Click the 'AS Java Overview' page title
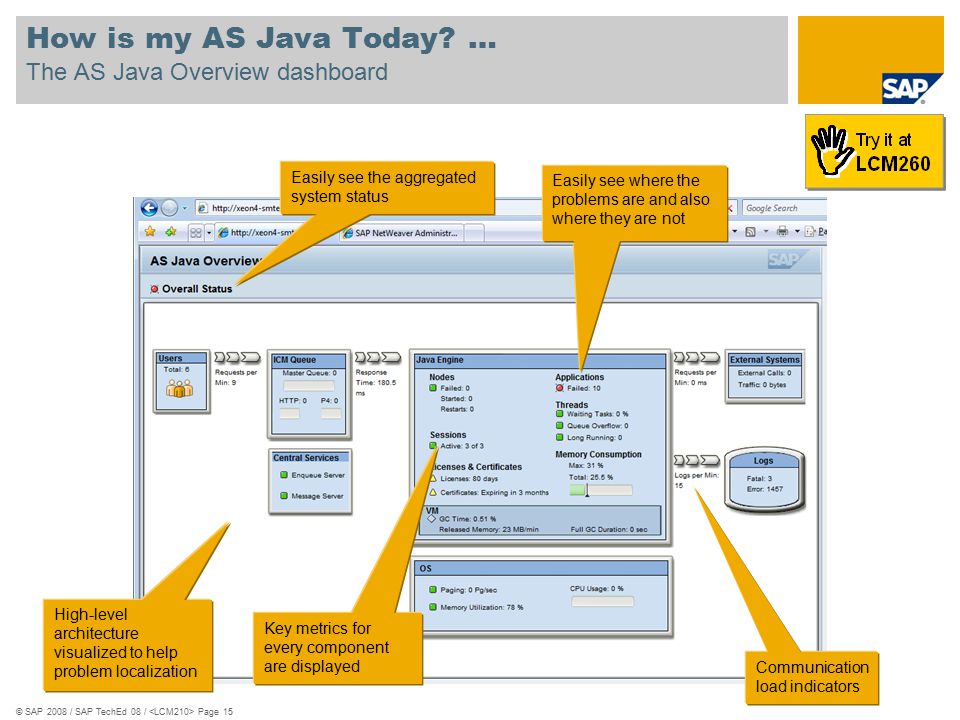 point(206,261)
